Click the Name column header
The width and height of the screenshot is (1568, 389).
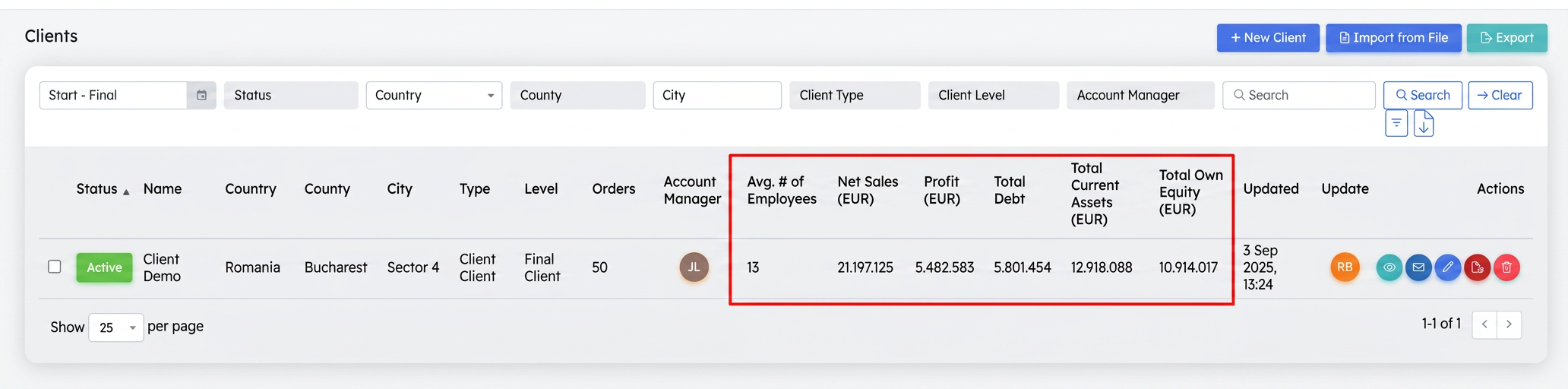tap(163, 189)
